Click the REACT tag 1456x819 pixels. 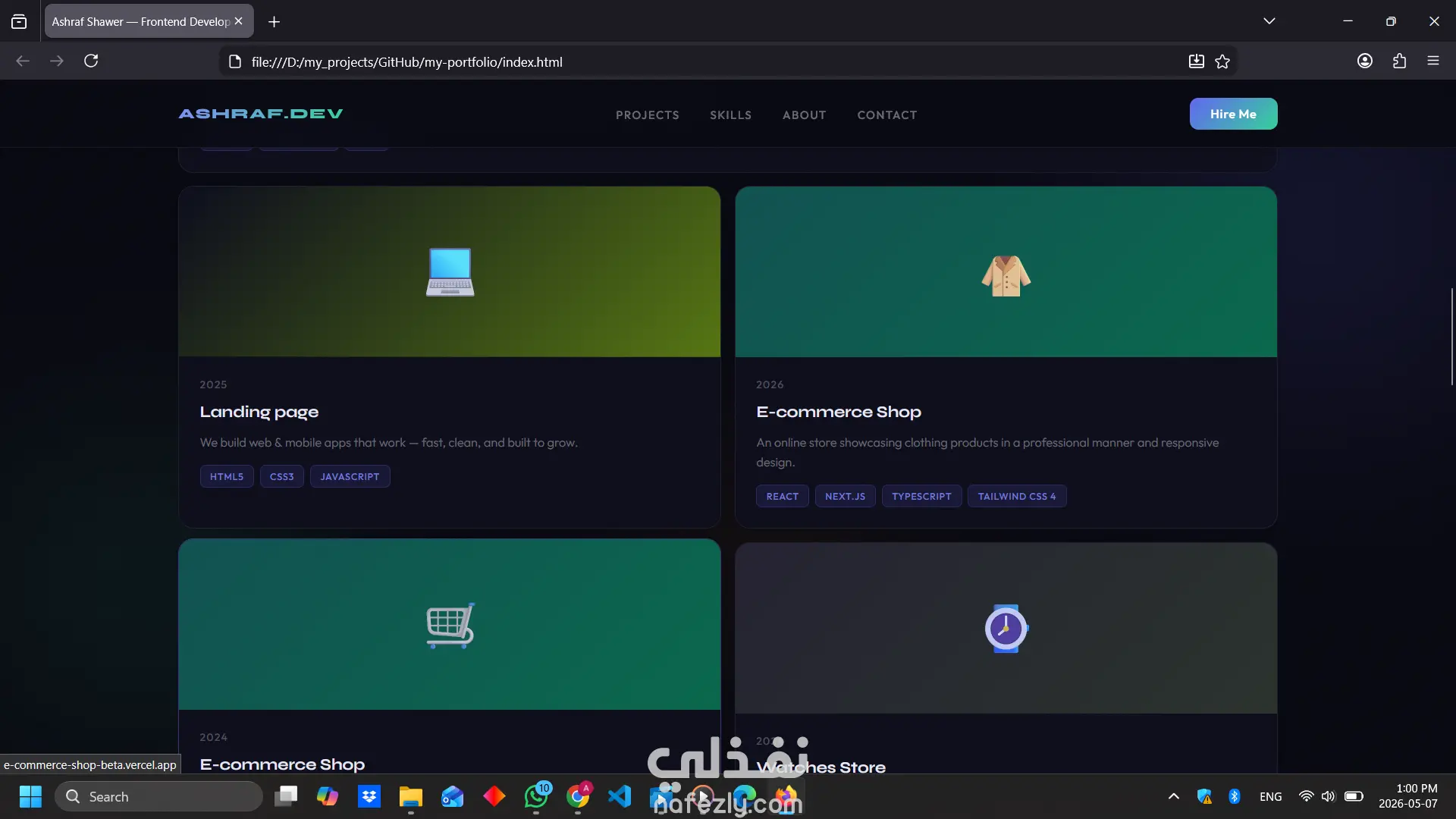pos(783,496)
